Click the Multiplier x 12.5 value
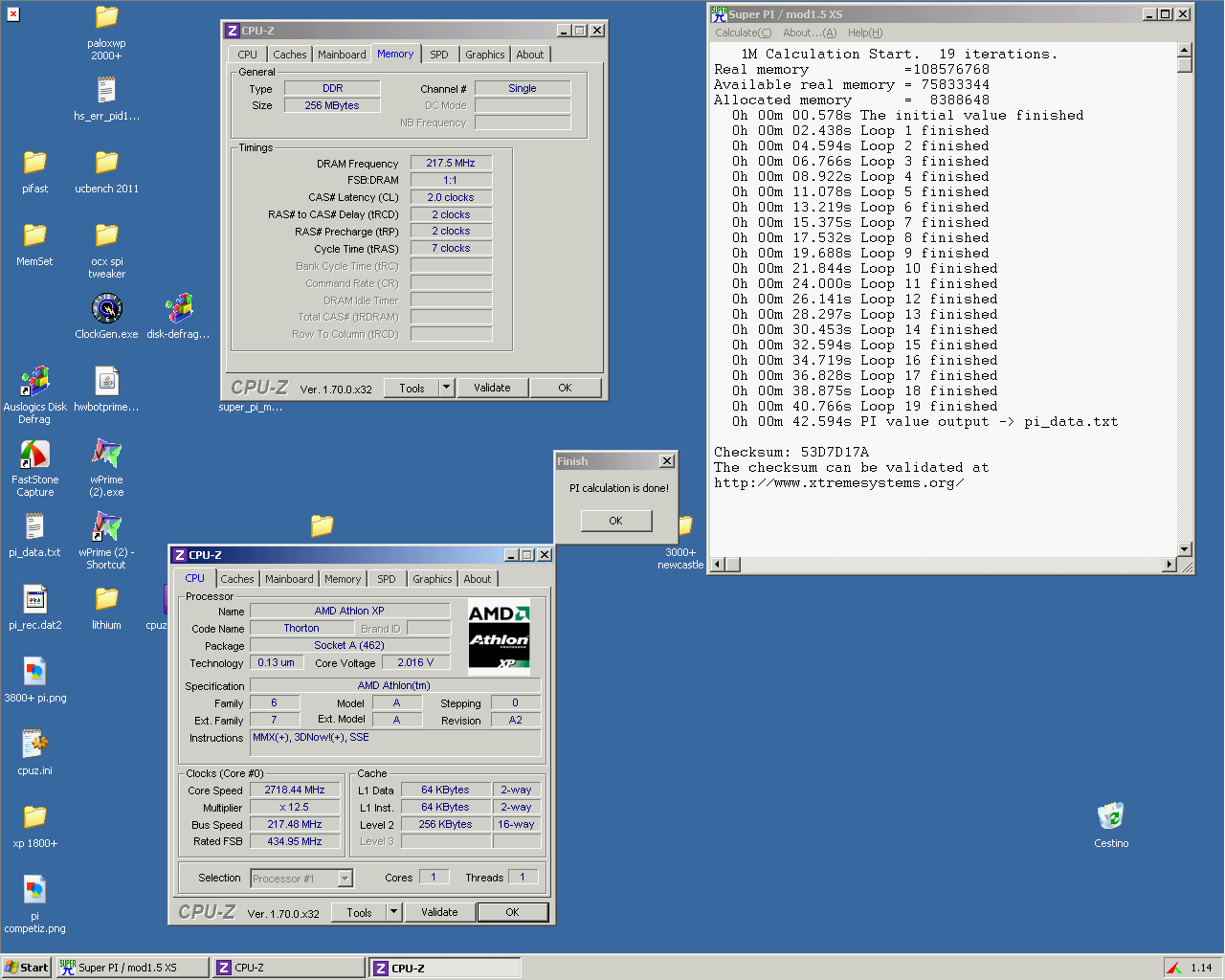The width and height of the screenshot is (1225, 980). tap(295, 807)
